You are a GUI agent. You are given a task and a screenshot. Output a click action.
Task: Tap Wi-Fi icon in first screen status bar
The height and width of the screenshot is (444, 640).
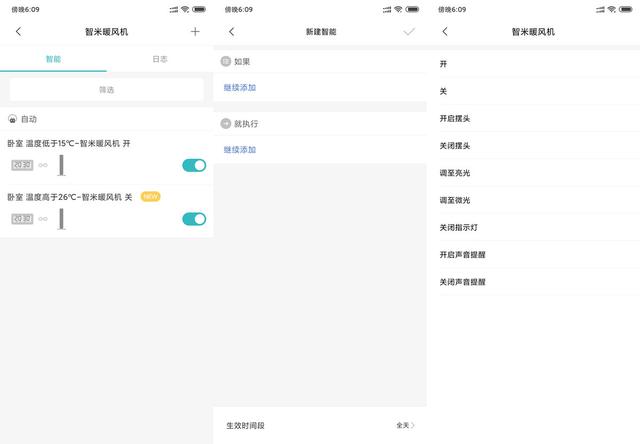tap(185, 9)
